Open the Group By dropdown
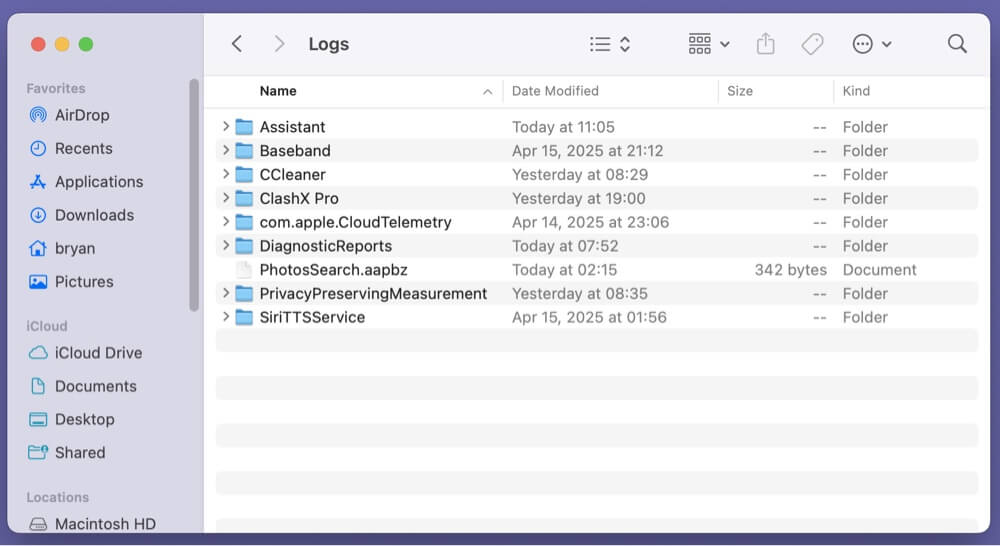 (x=709, y=44)
